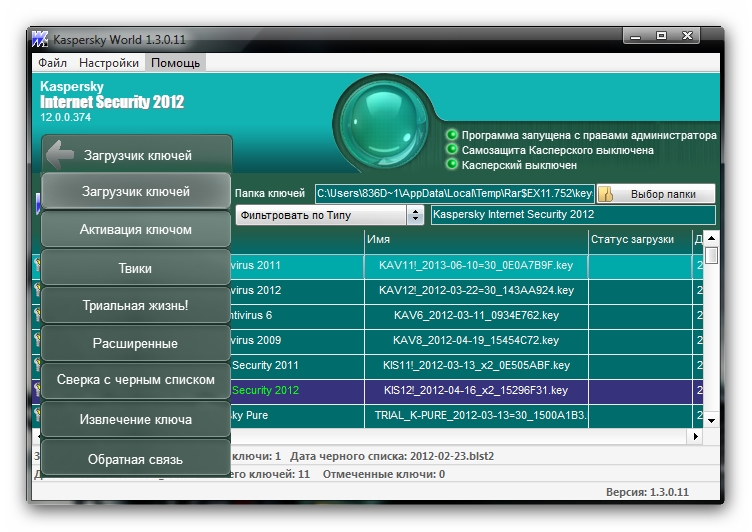Viewport: 752px width, 532px height.
Task: Open the Настройки menu
Action: 109,63
